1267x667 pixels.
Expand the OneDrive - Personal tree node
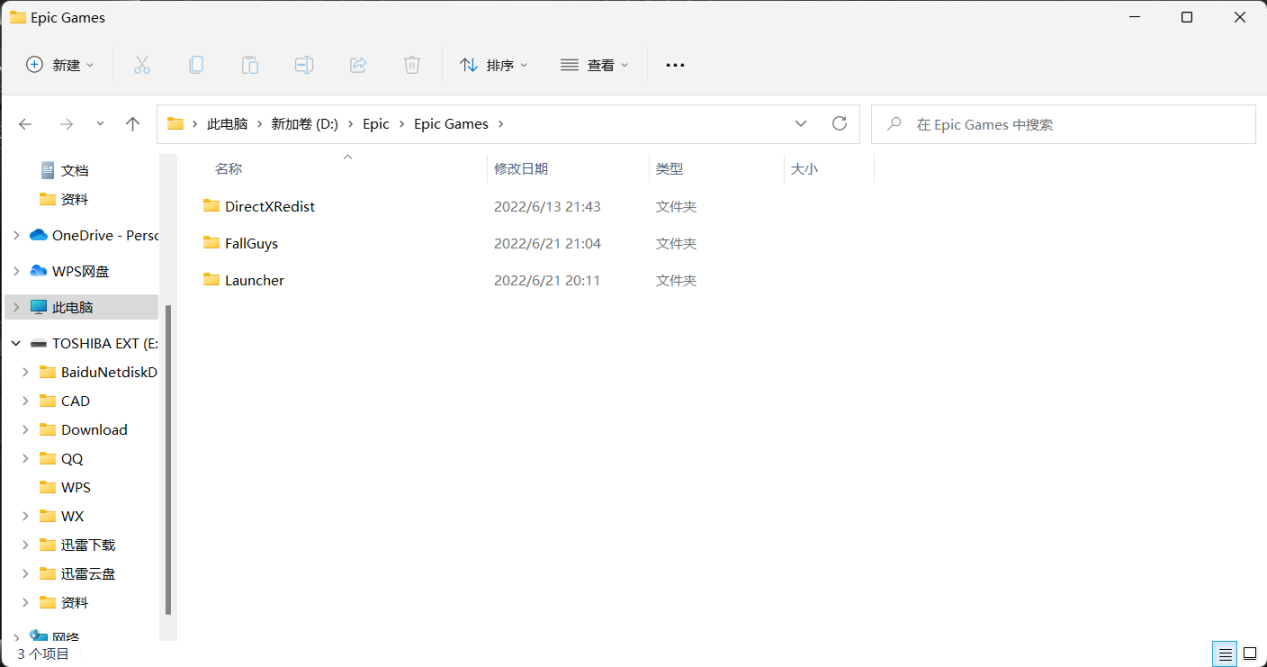16,235
